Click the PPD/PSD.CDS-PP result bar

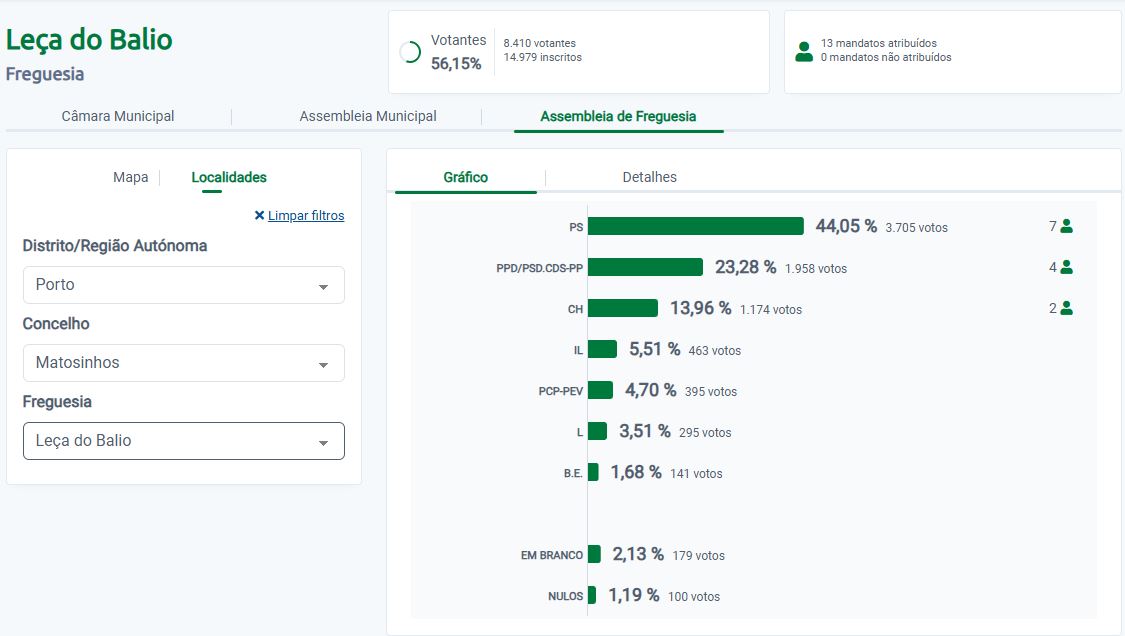point(646,267)
